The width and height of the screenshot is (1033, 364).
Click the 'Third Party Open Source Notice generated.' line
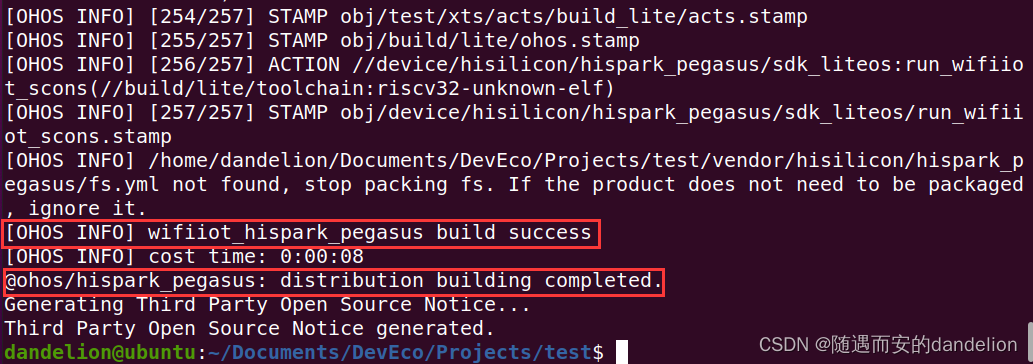tap(250, 328)
